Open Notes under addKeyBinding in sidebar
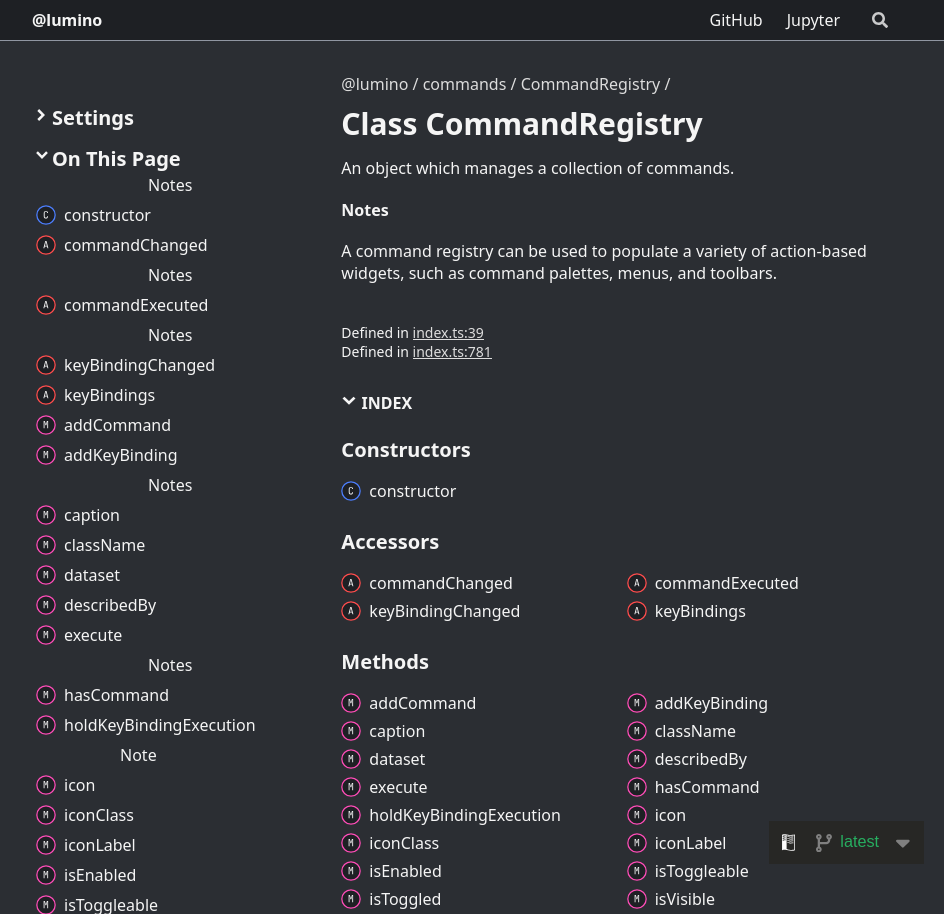 click(x=170, y=485)
